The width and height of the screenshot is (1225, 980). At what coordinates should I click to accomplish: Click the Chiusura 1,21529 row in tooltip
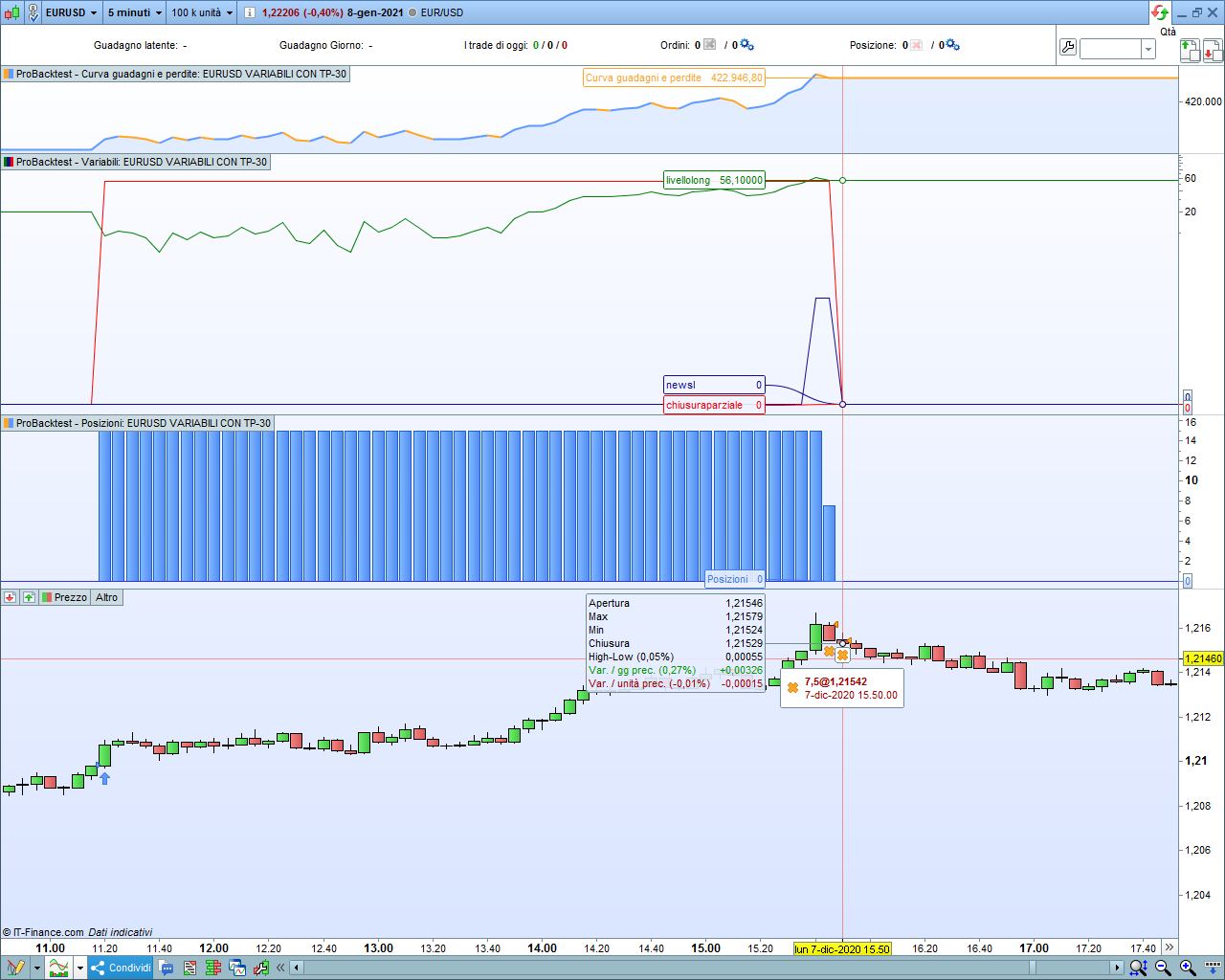click(676, 643)
